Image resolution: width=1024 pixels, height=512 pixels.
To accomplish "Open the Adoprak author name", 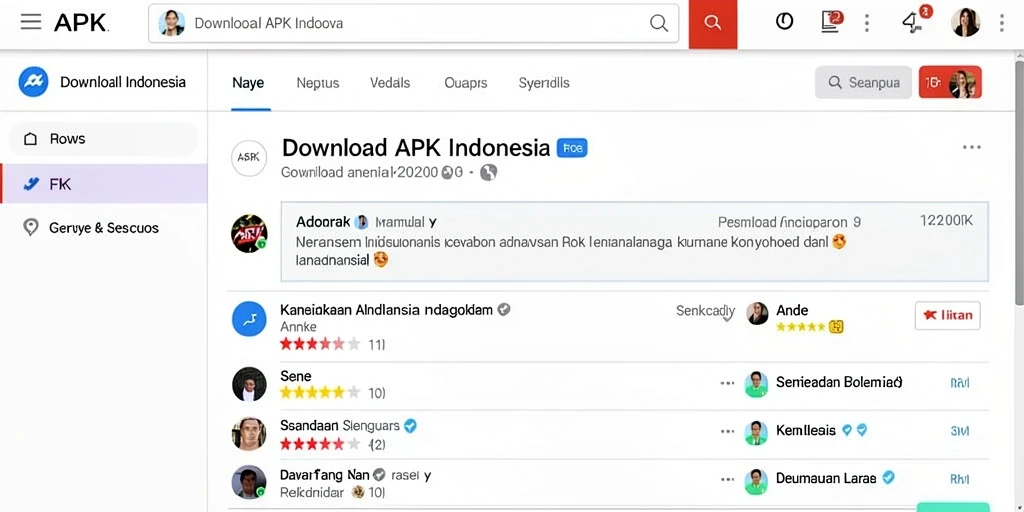I will coord(323,222).
